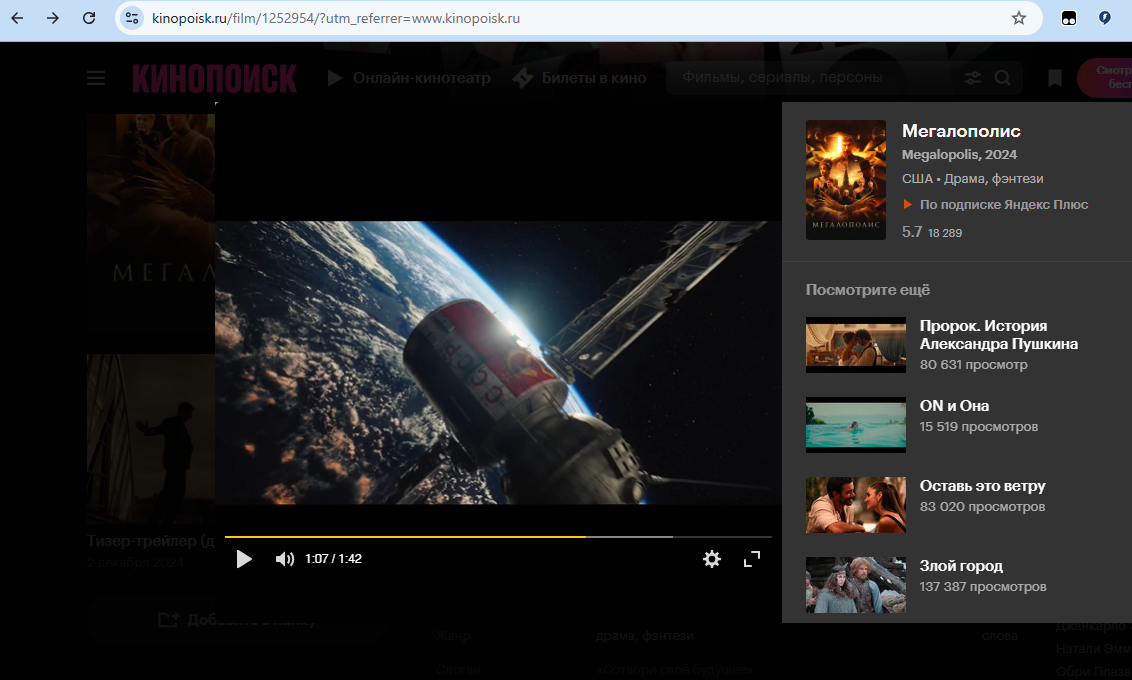The height and width of the screenshot is (680, 1132).
Task: Bookmark this page with star icon
Action: click(1019, 18)
